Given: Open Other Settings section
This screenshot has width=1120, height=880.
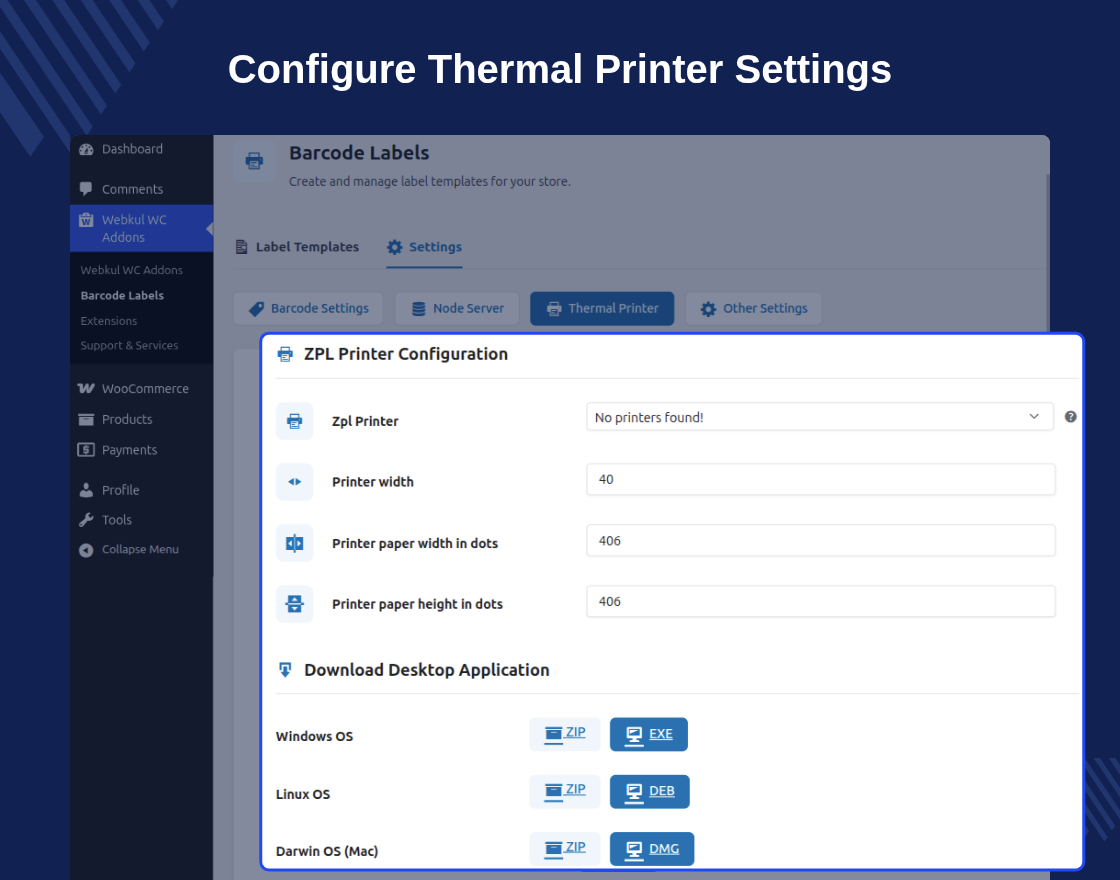Looking at the screenshot, I should 754,309.
